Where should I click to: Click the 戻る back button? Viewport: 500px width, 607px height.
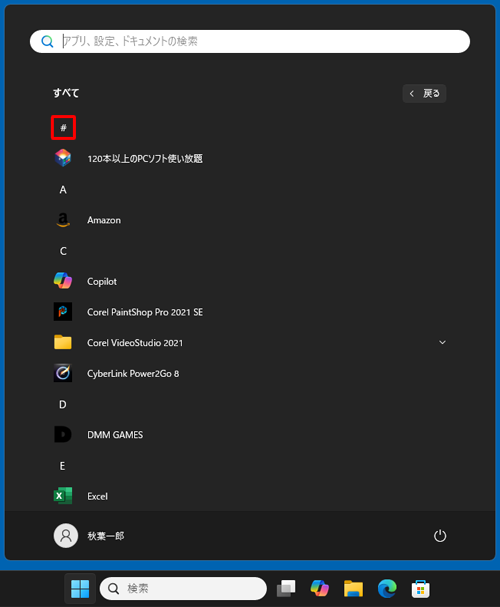[x=424, y=93]
